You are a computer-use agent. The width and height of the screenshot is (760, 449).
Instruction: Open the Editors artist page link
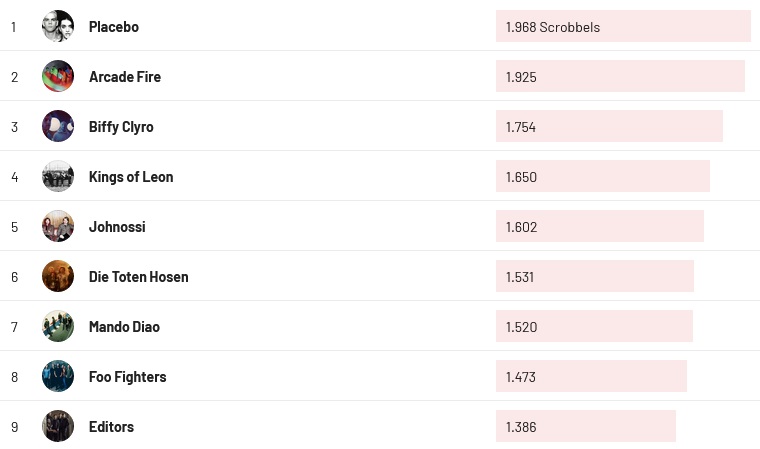click(111, 427)
